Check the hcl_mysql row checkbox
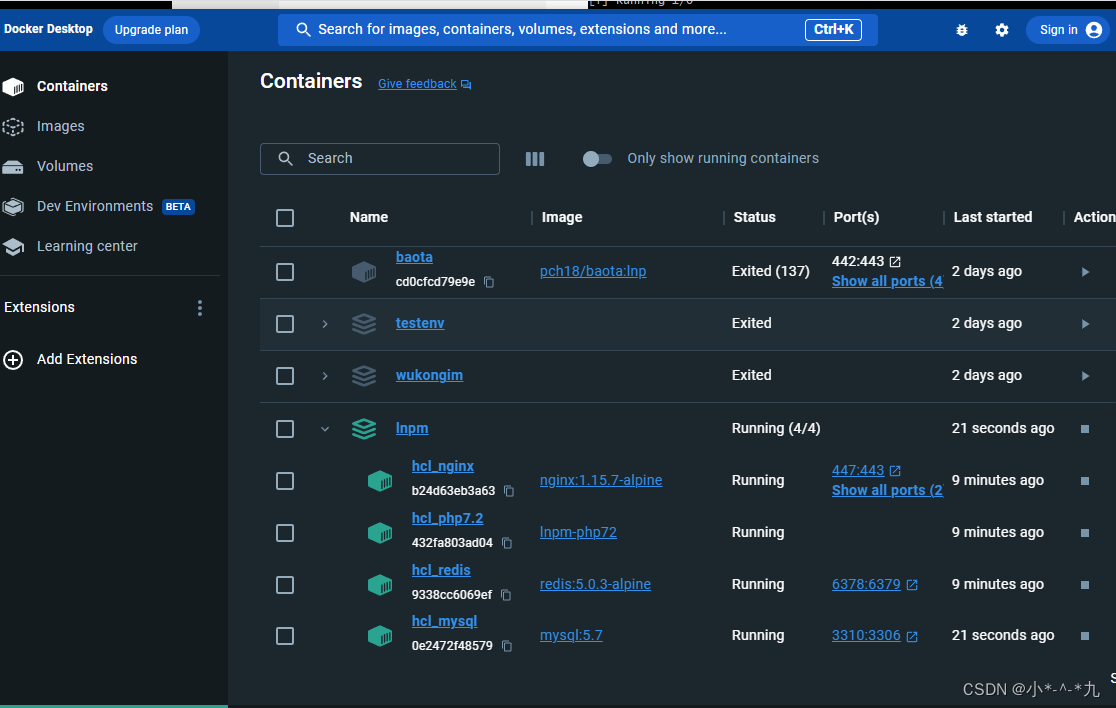Image resolution: width=1116 pixels, height=708 pixels. click(x=285, y=636)
